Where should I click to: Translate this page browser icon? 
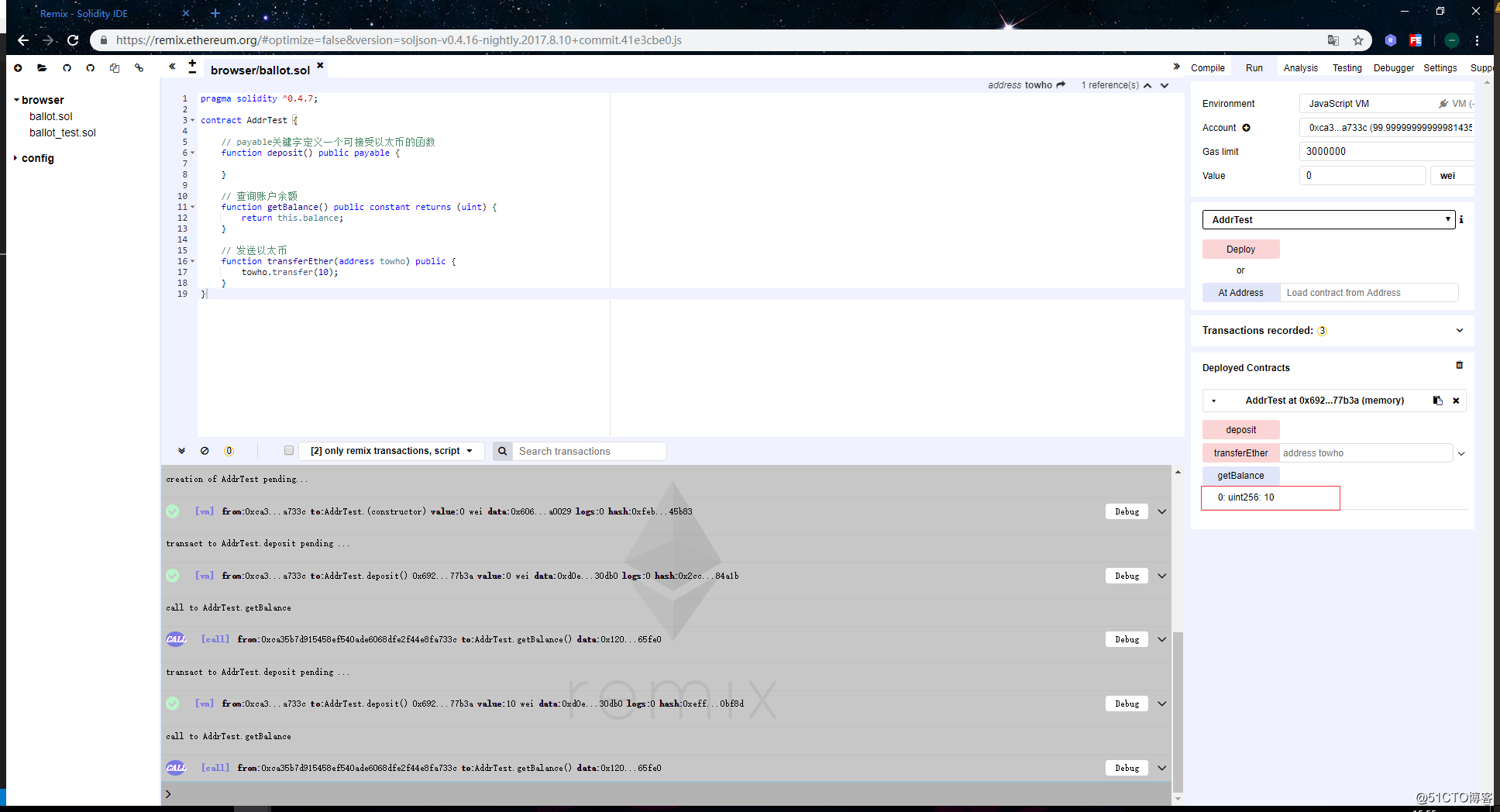click(x=1333, y=40)
